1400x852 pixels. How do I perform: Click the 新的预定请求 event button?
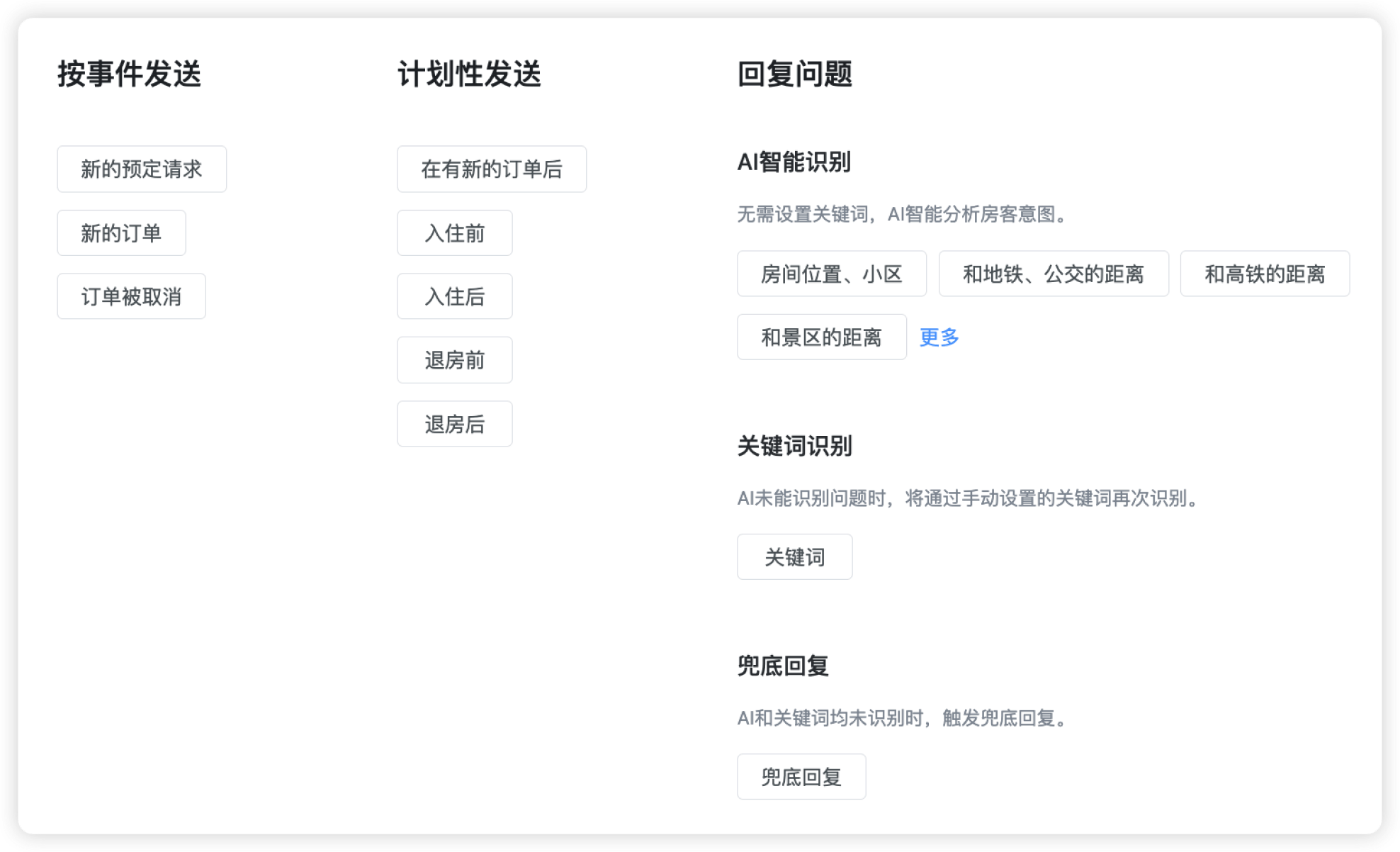(141, 169)
